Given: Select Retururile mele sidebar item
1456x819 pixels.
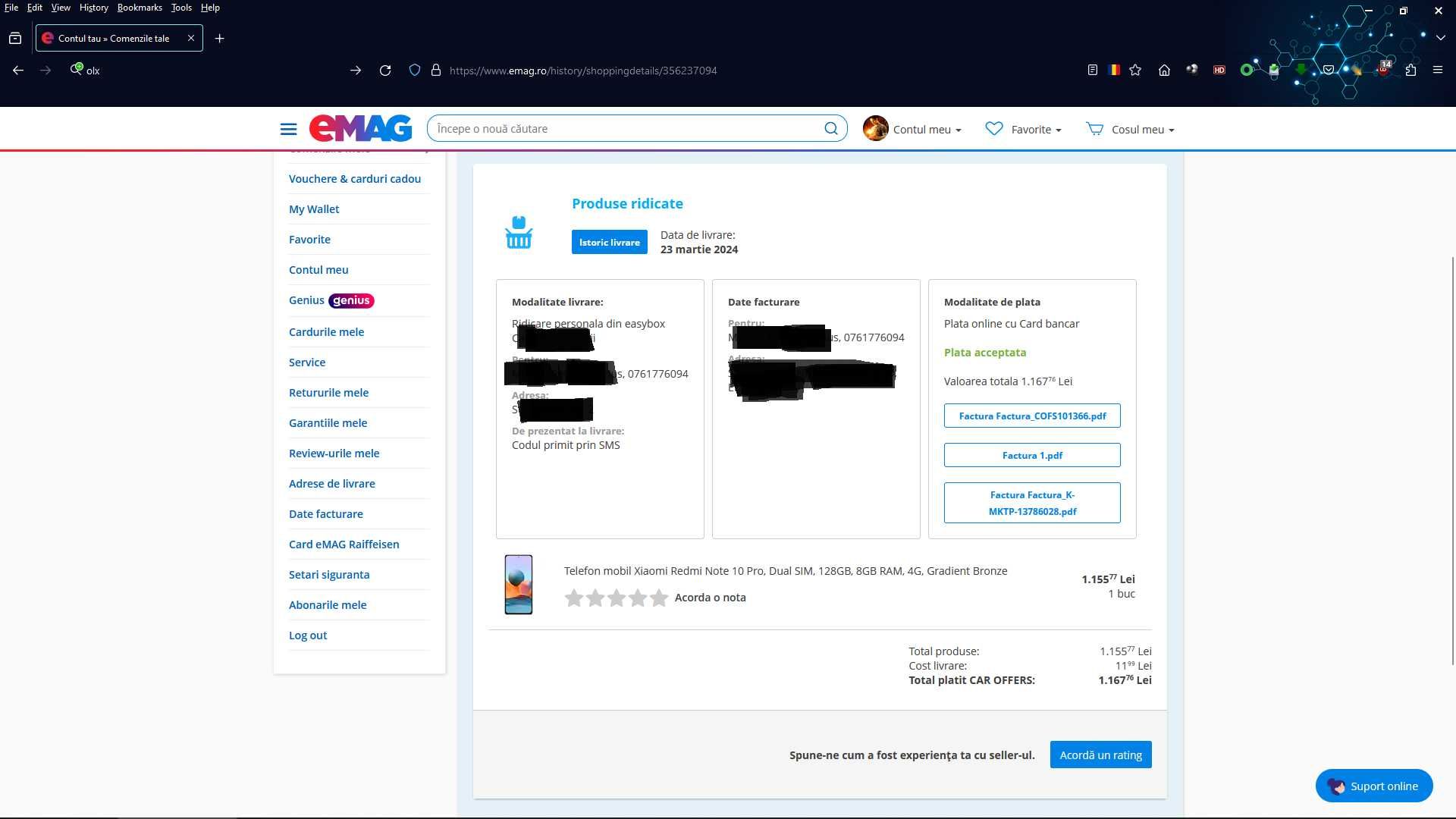Looking at the screenshot, I should point(328,392).
